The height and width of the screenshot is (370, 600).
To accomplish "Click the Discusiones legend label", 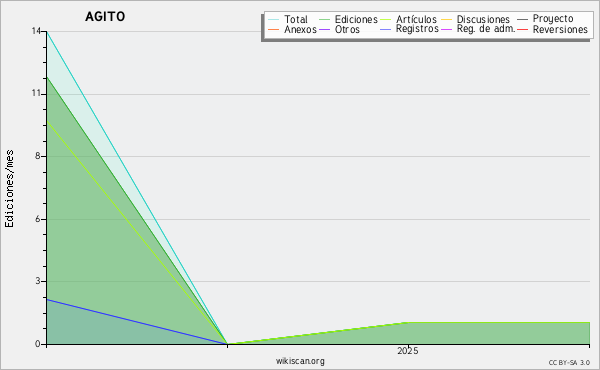I will (x=483, y=19).
